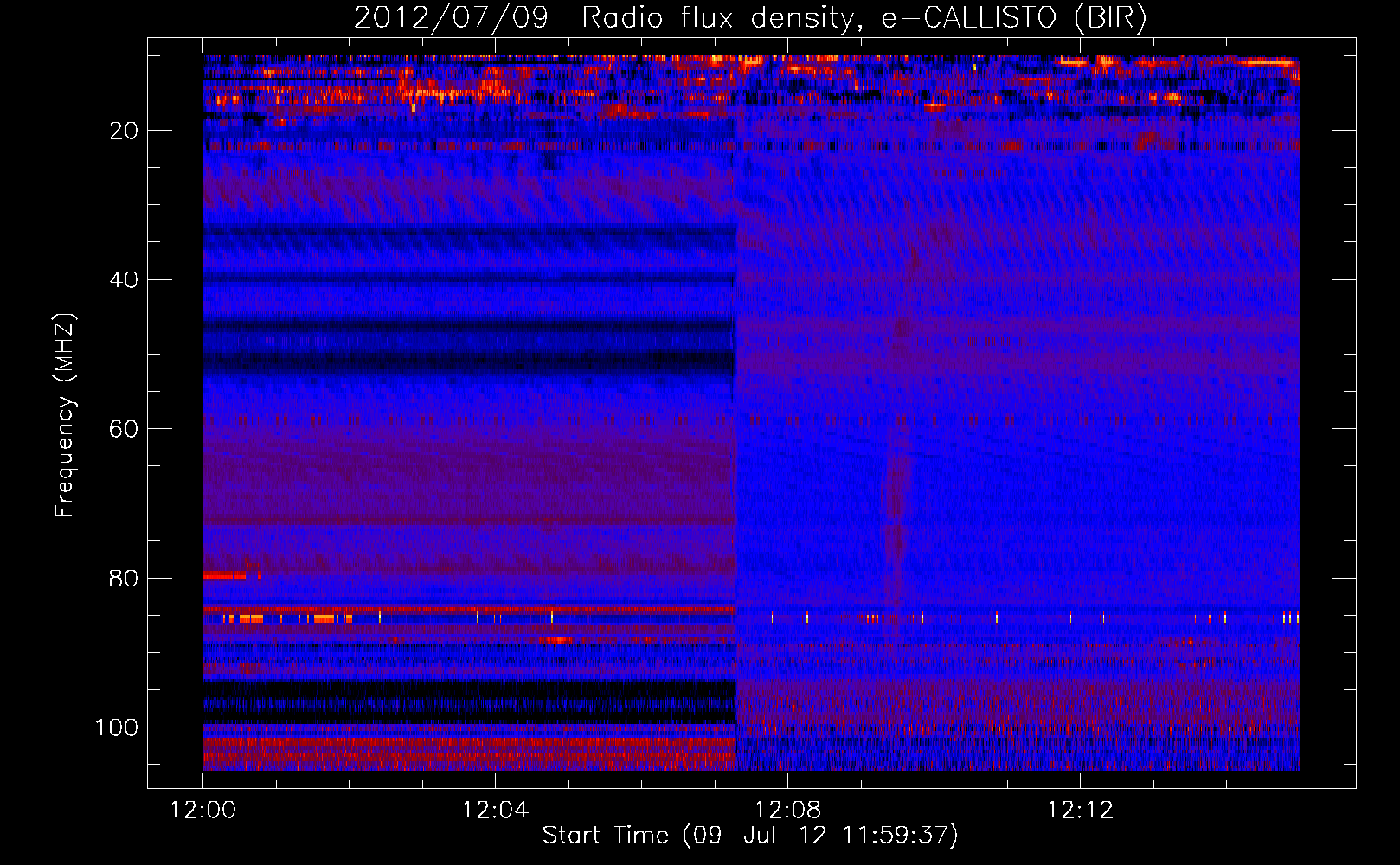Click the '80' frequency axis label
The width and height of the screenshot is (1400, 865).
pyautogui.click(x=124, y=579)
